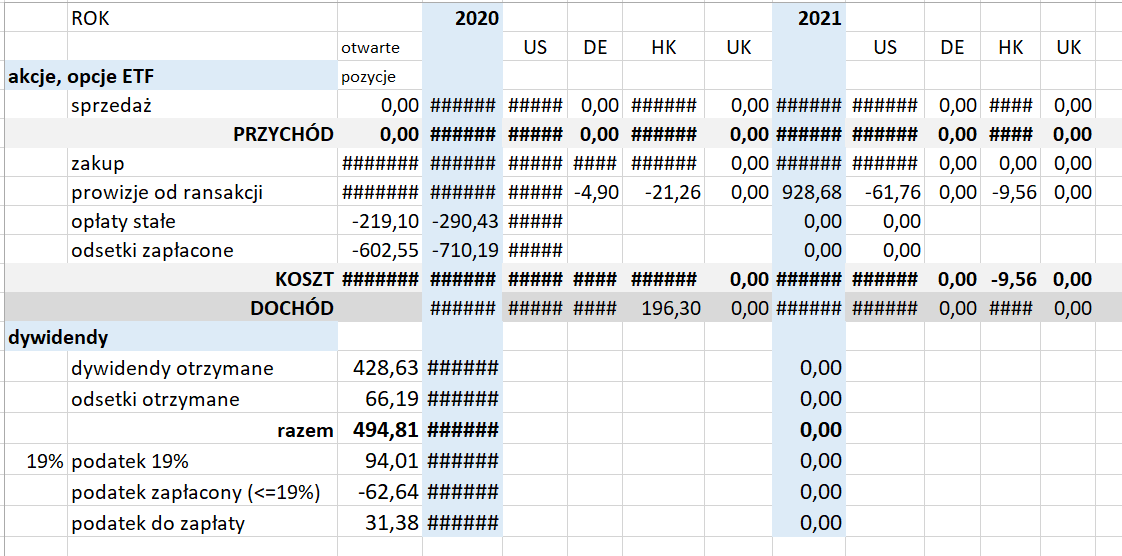Screen dimensions: 1122x556
Task: Select the 'sprzedaż' row label
Action: [x=203, y=106]
